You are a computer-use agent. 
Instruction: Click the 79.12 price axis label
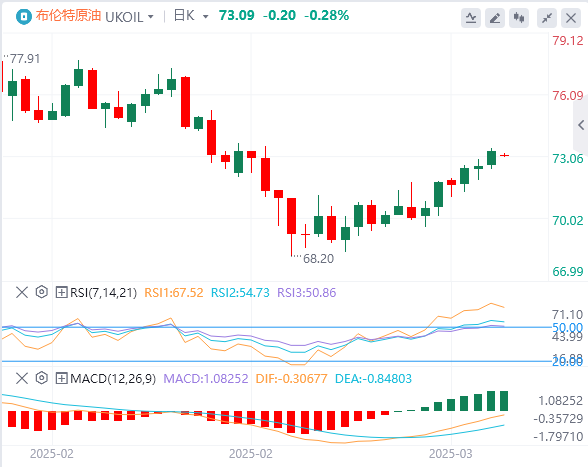[568, 41]
